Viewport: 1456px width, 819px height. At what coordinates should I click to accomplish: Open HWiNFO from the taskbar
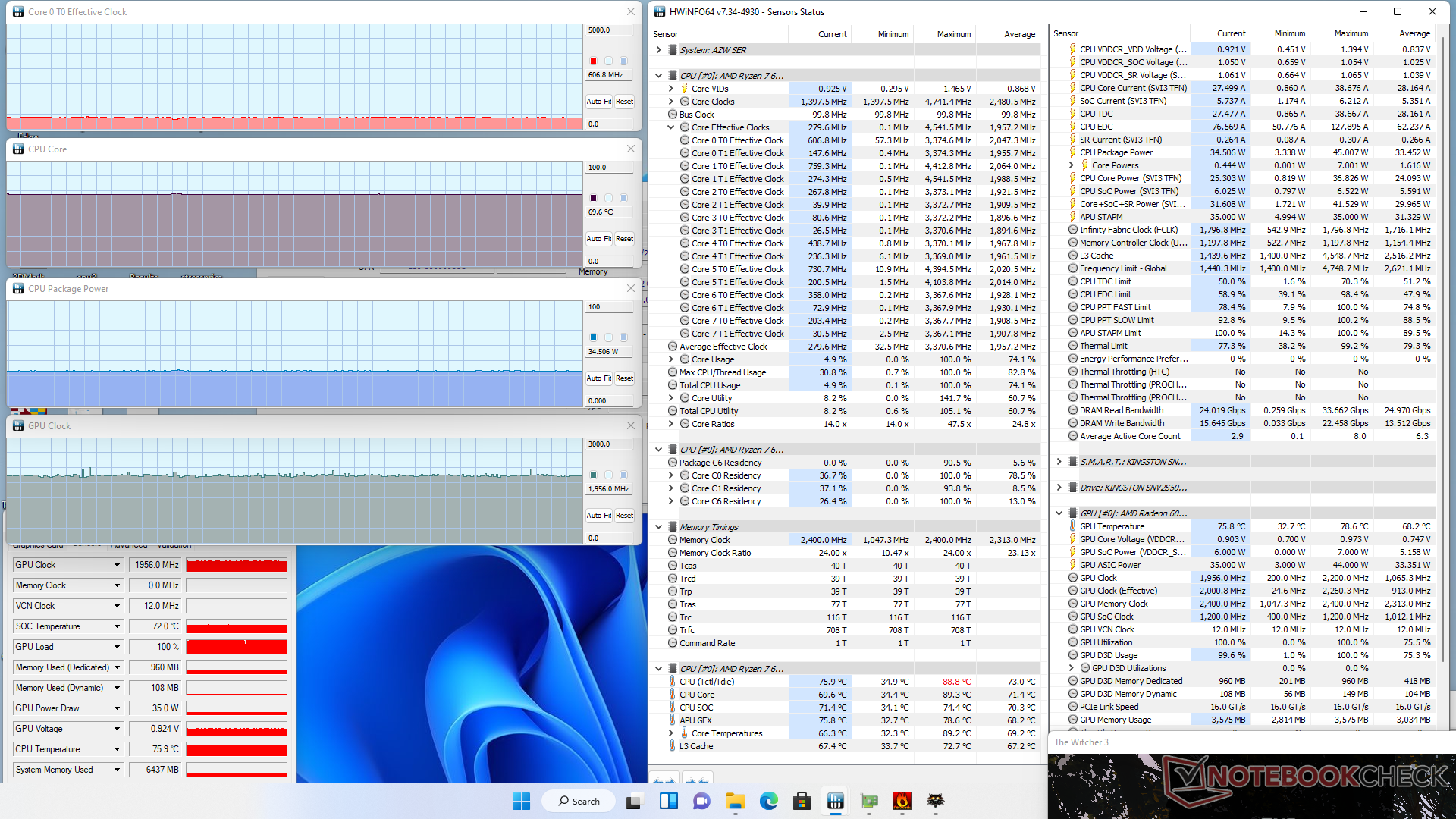835,801
